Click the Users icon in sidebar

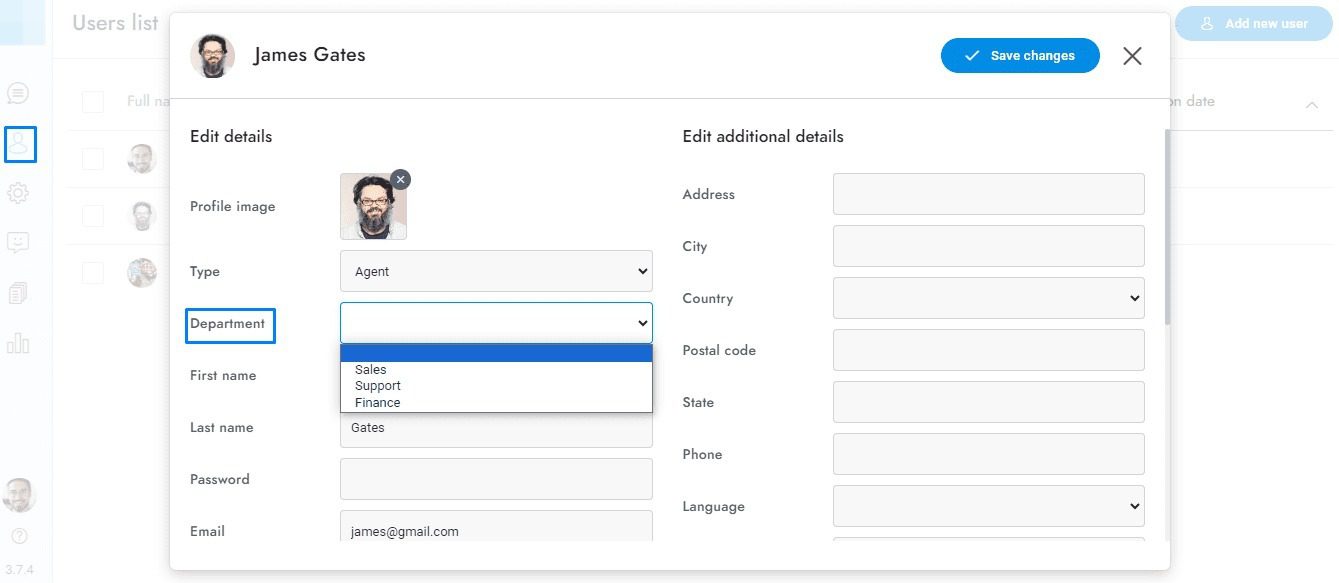coord(19,144)
